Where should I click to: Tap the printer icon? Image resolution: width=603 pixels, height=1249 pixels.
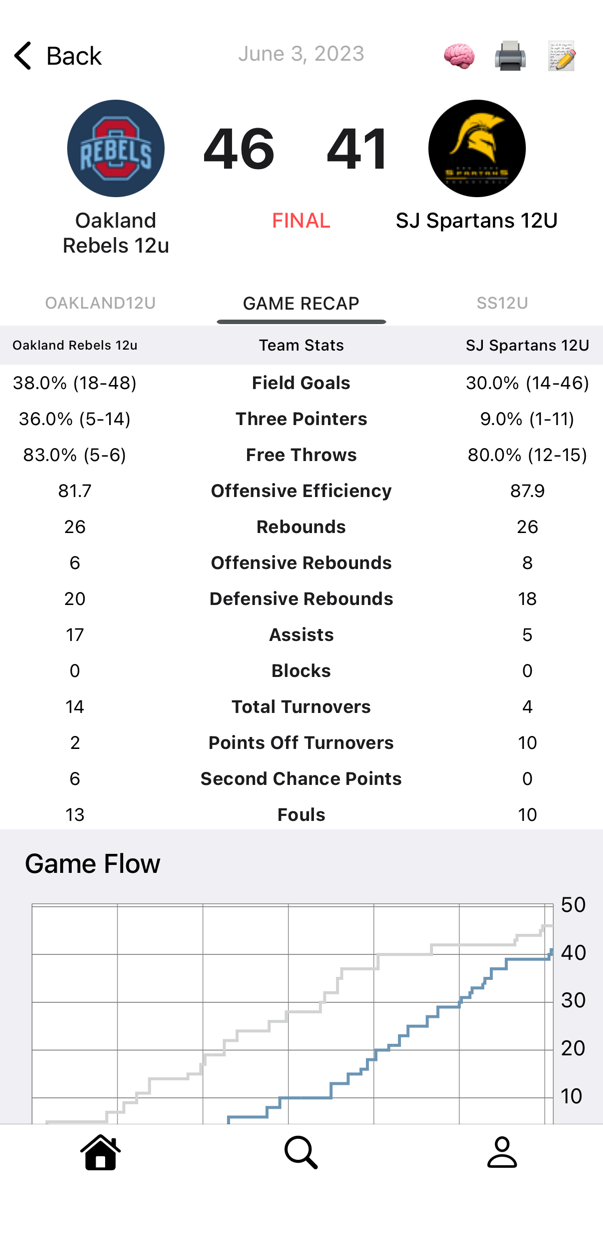(x=510, y=56)
